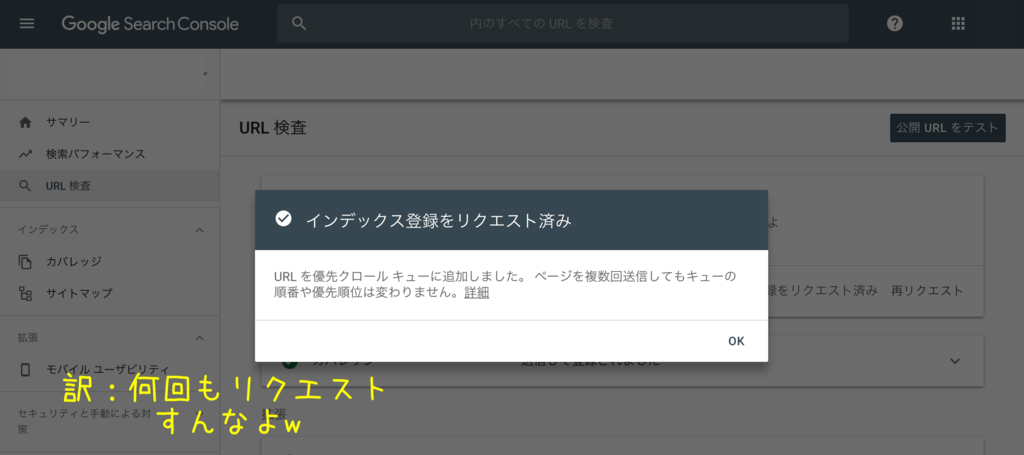Collapse the インデックス section
This screenshot has width=1024, height=455.
point(198,230)
